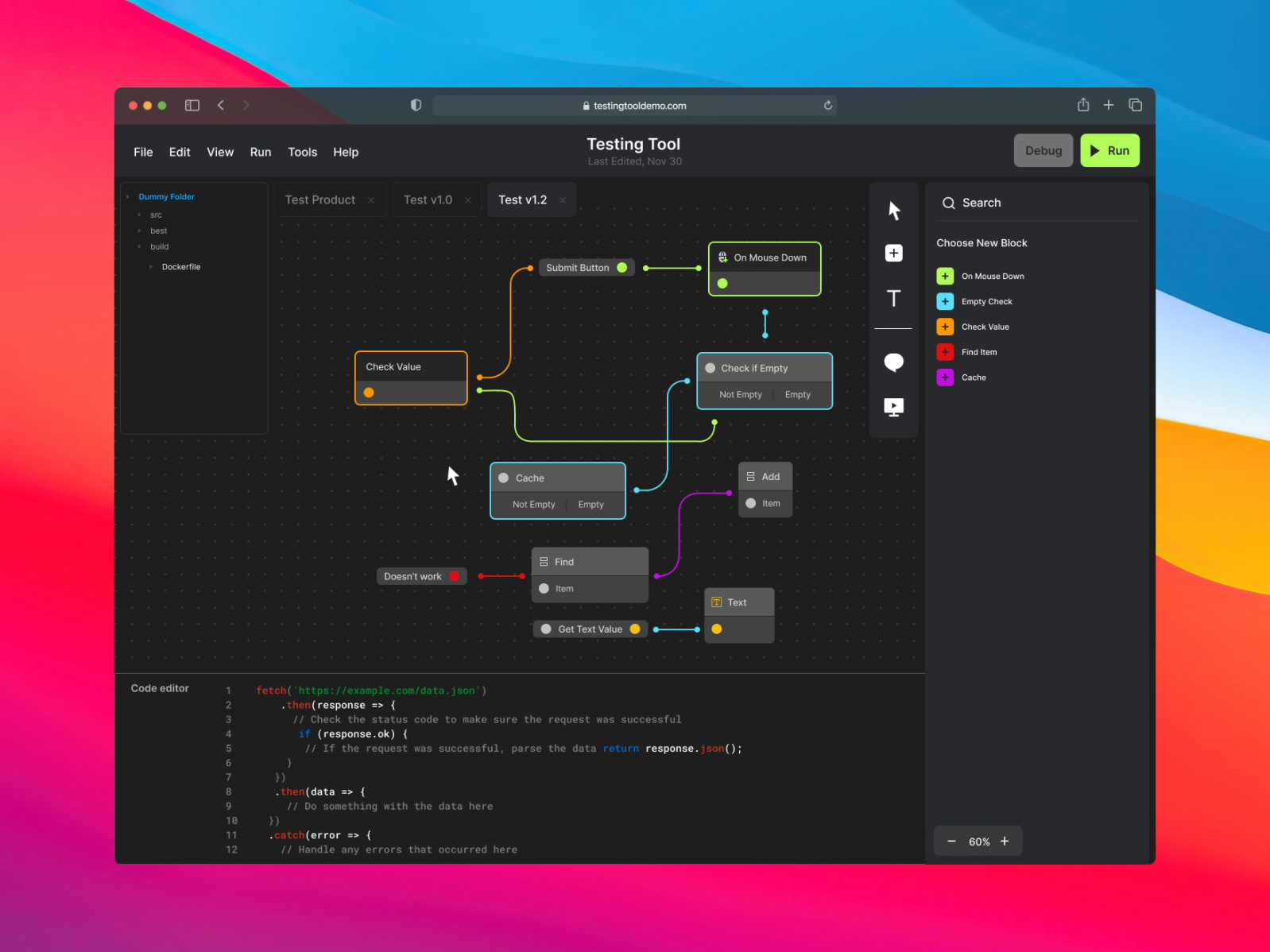The height and width of the screenshot is (952, 1270).
Task: Select Empty in Cache node
Action: click(590, 505)
